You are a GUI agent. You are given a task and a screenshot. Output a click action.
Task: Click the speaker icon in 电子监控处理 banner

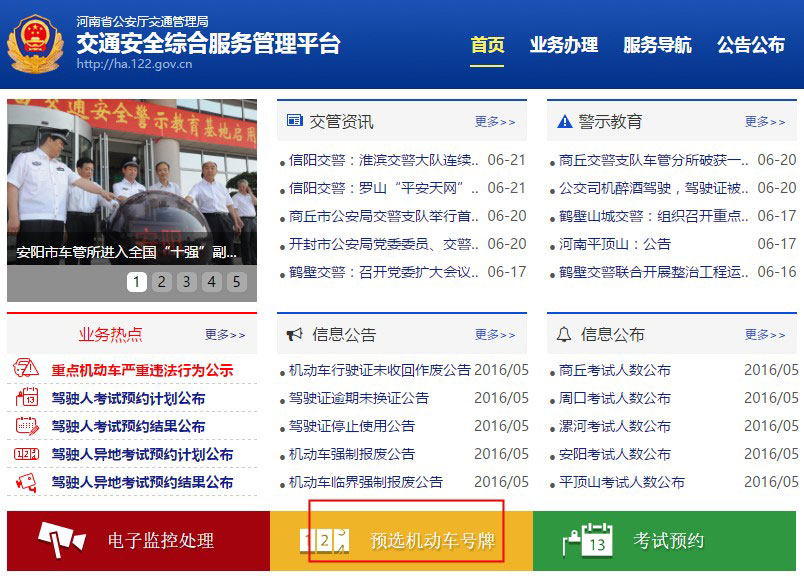[x=60, y=539]
